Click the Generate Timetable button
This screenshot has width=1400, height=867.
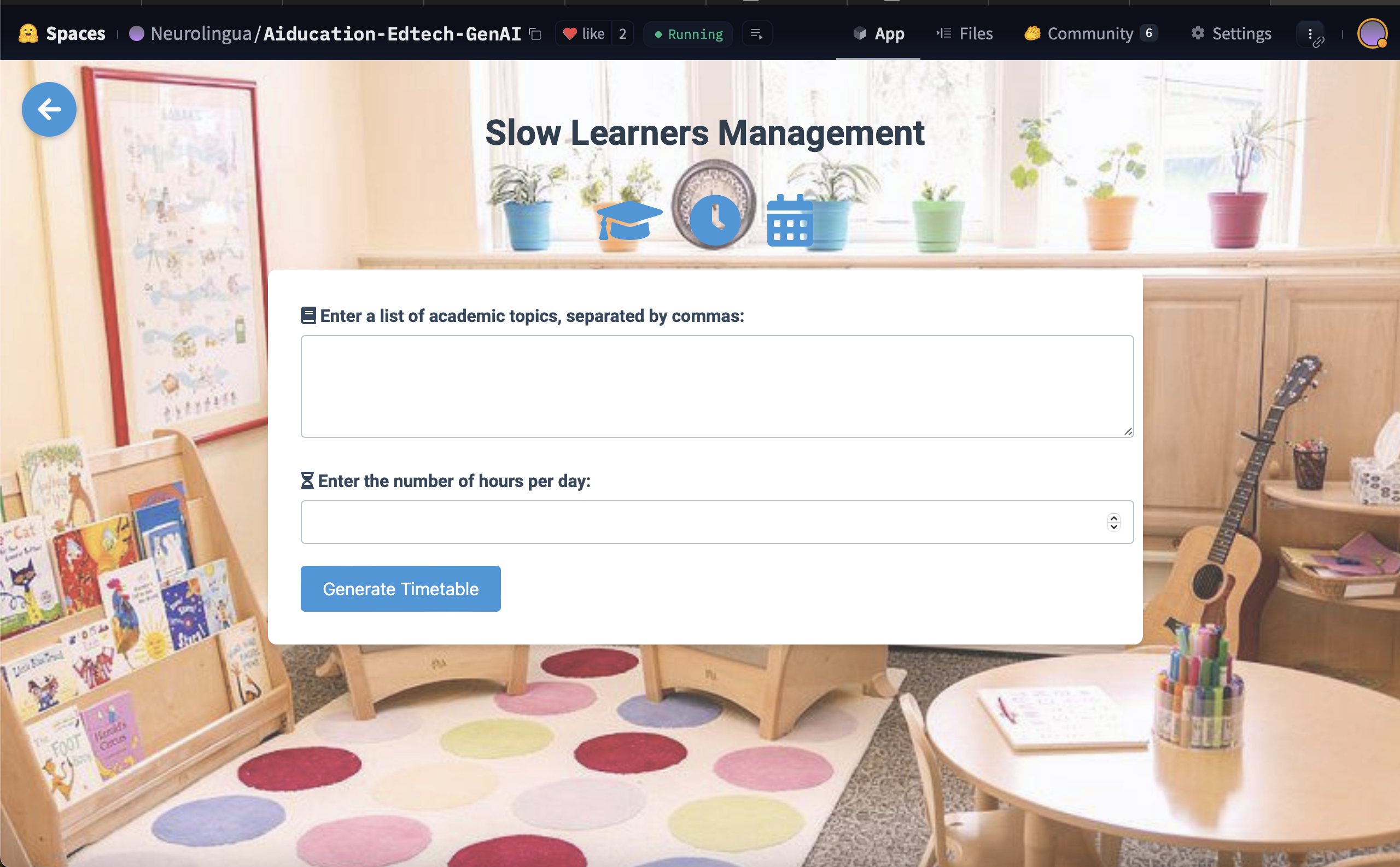click(400, 588)
